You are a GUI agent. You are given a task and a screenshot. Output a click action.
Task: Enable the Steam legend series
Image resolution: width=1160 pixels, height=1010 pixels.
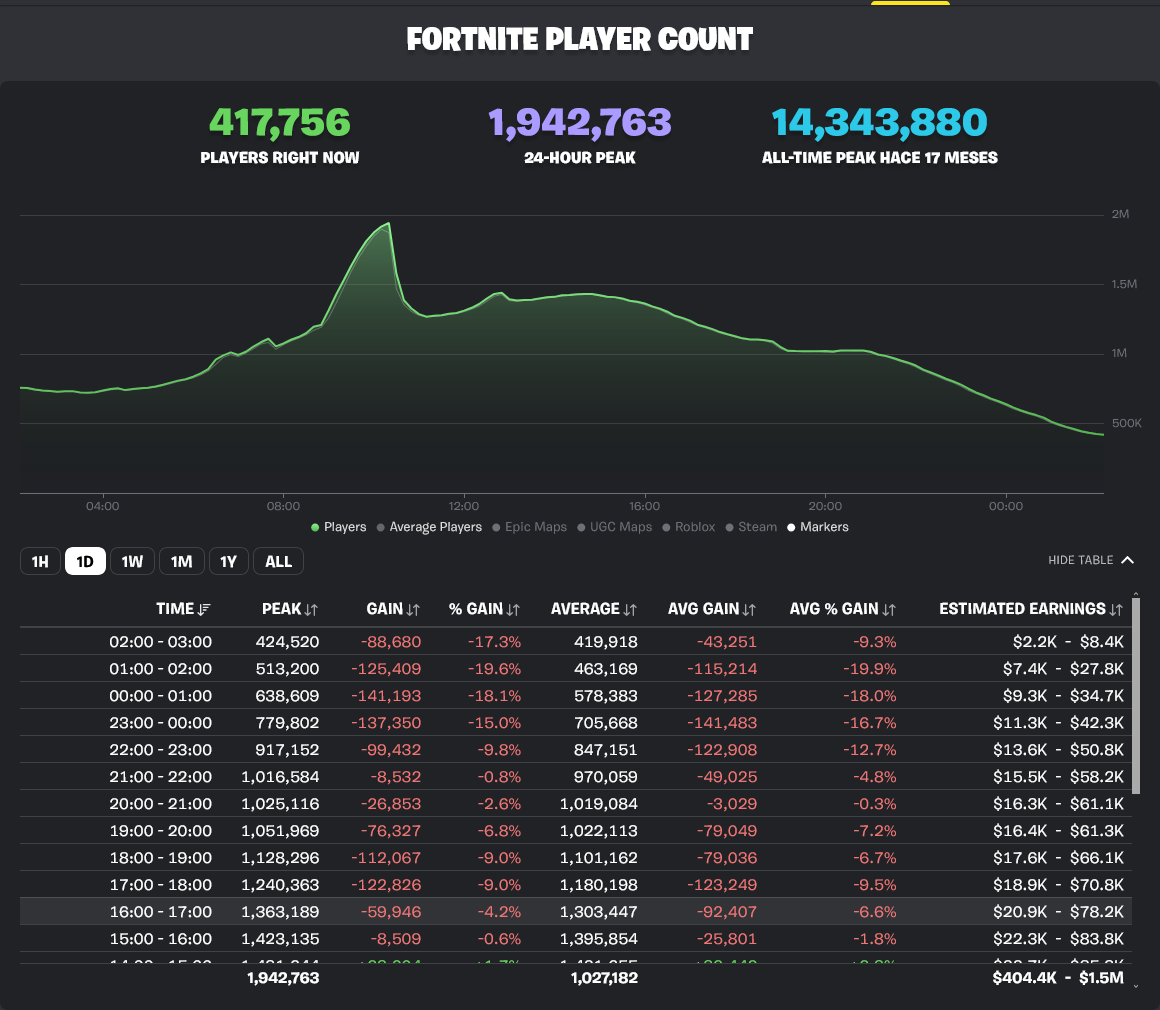[752, 527]
